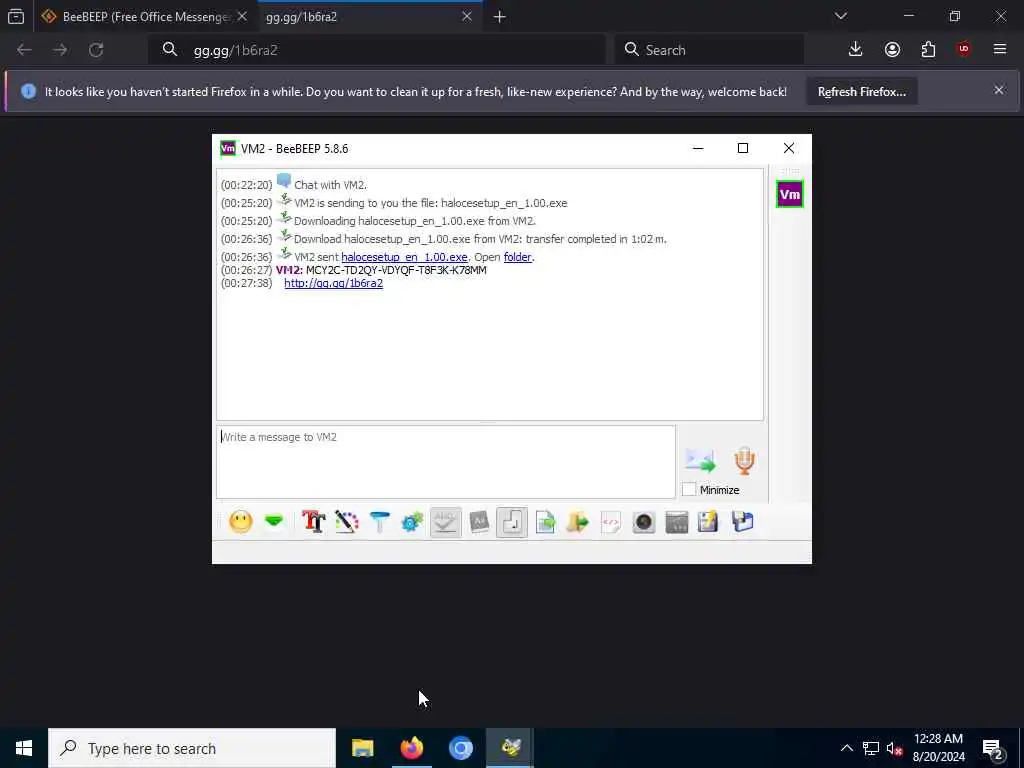
Task: Enable the Minimize checkbox
Action: 689,490
